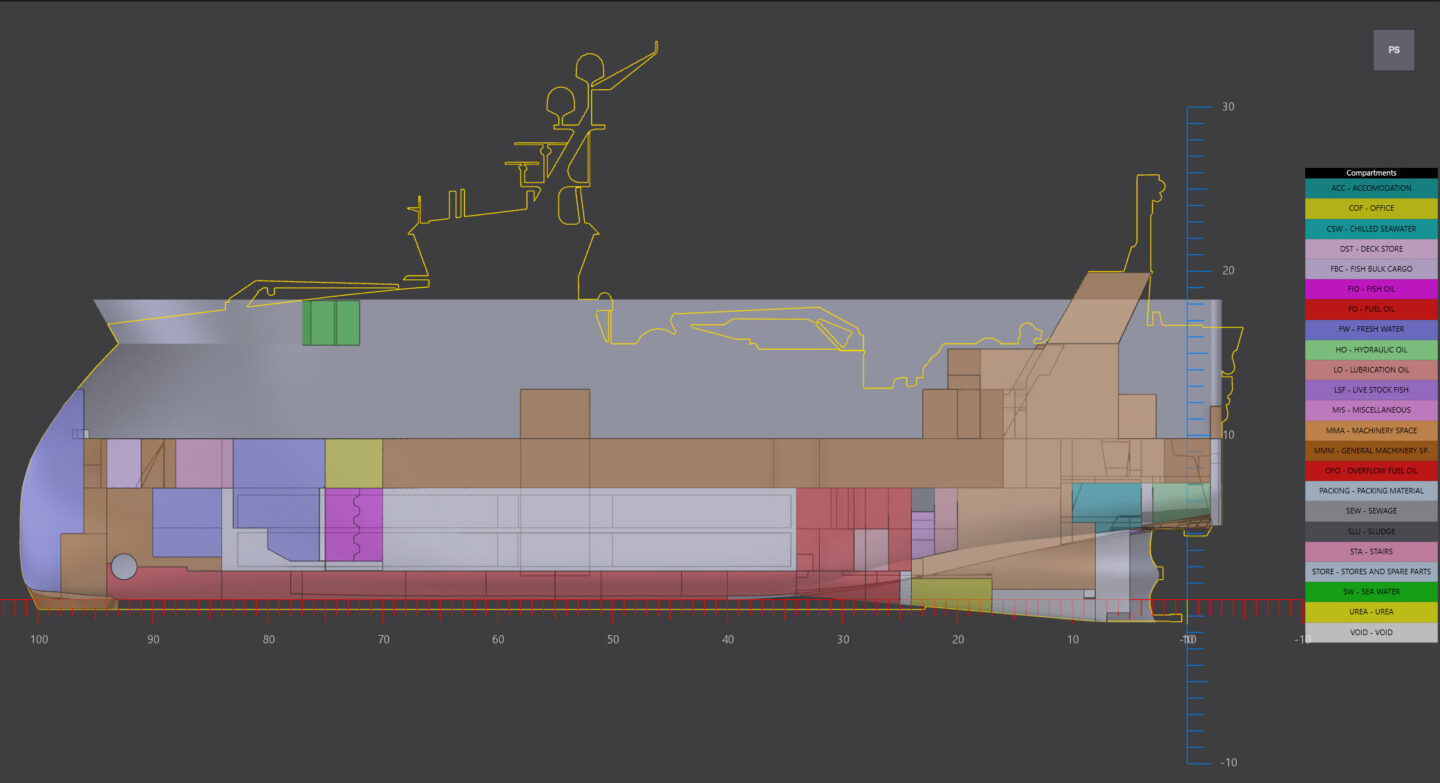Click the PS button in the top corner
1440x783 pixels.
coord(1393,50)
